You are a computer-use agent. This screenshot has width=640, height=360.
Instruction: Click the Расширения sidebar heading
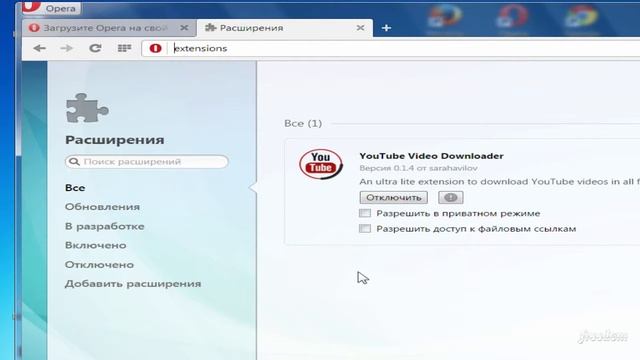tap(115, 140)
